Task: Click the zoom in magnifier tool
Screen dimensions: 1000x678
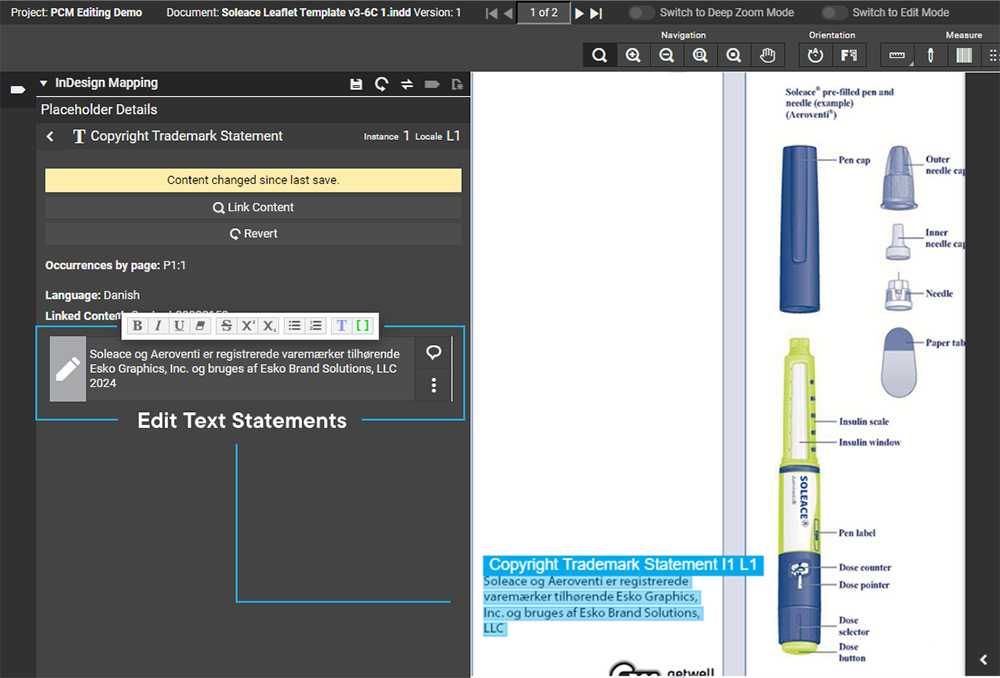Action: (x=633, y=56)
